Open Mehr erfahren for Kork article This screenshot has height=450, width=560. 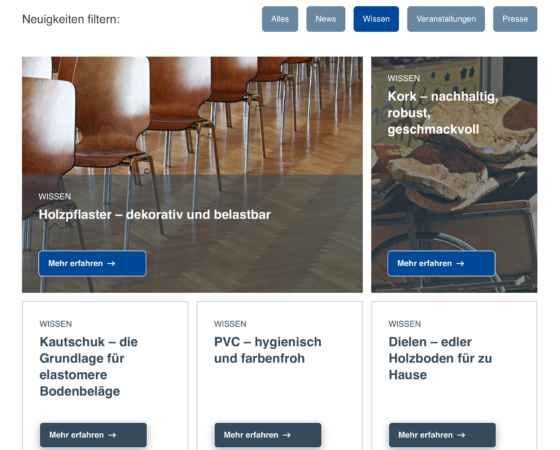(441, 264)
